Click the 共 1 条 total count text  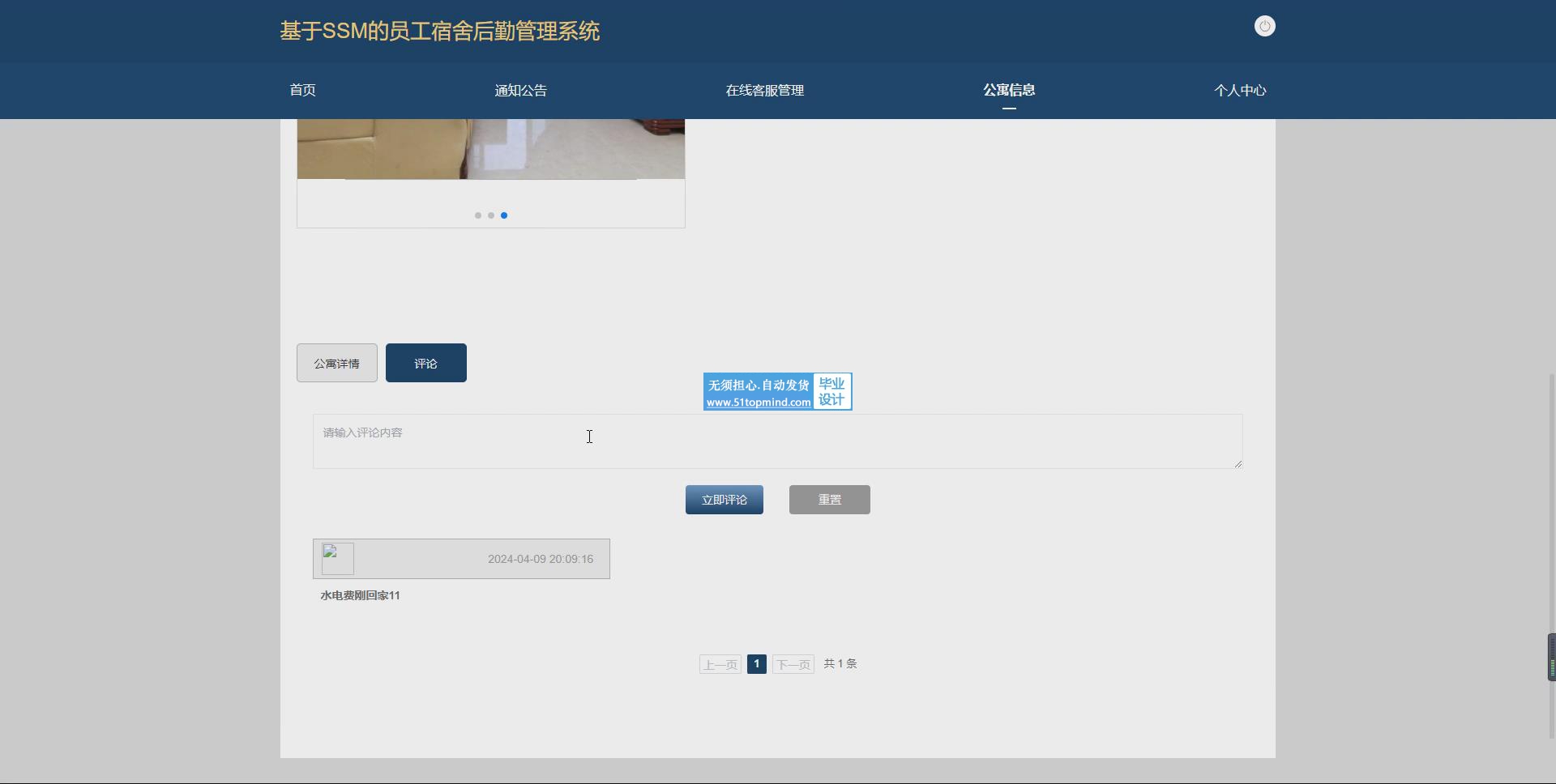coord(840,663)
